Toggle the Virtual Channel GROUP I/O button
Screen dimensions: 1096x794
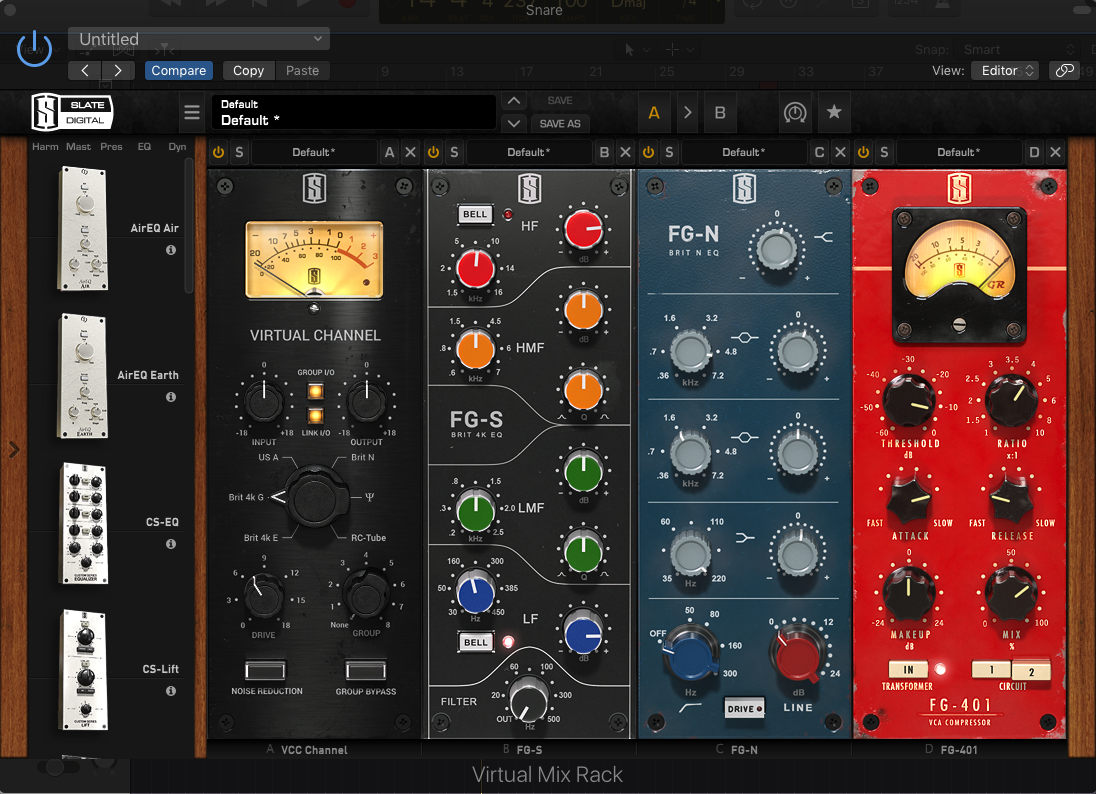316,391
